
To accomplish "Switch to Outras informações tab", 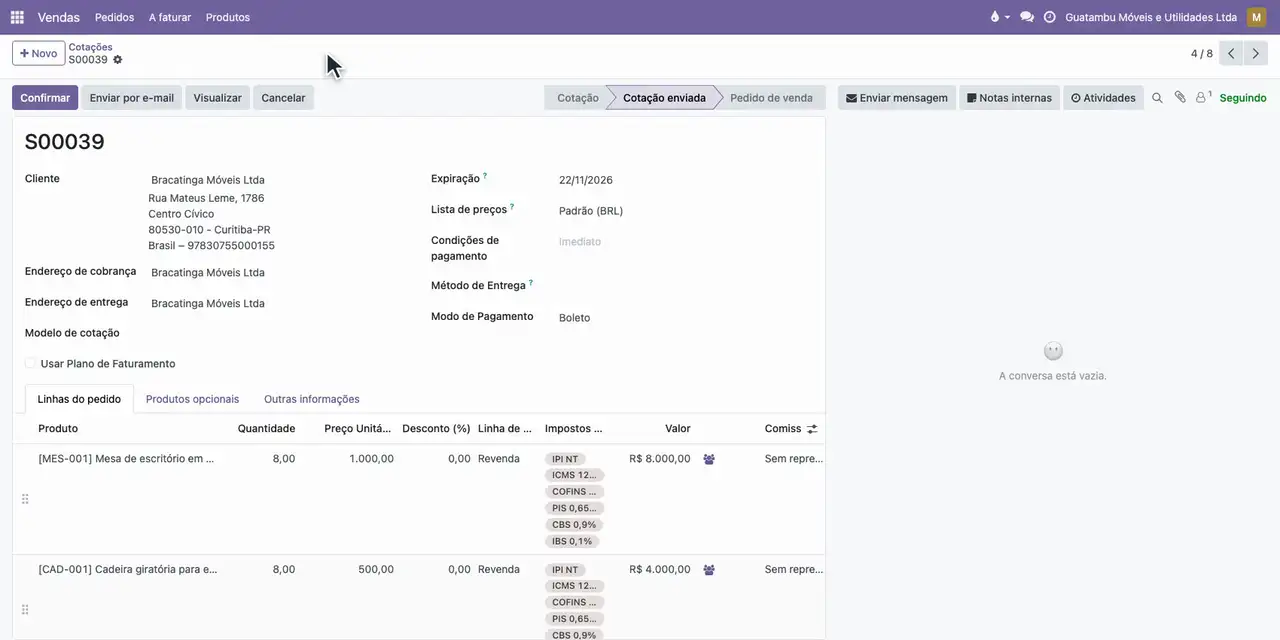I will point(312,399).
